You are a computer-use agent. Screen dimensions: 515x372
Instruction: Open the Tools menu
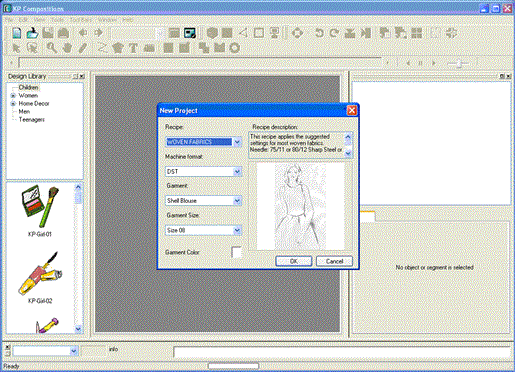[57, 20]
